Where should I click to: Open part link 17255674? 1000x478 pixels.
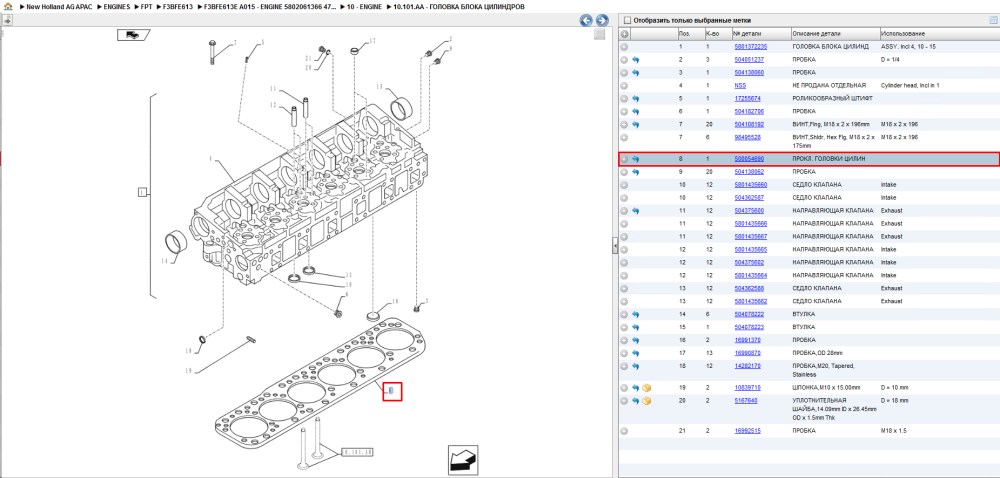(x=747, y=99)
